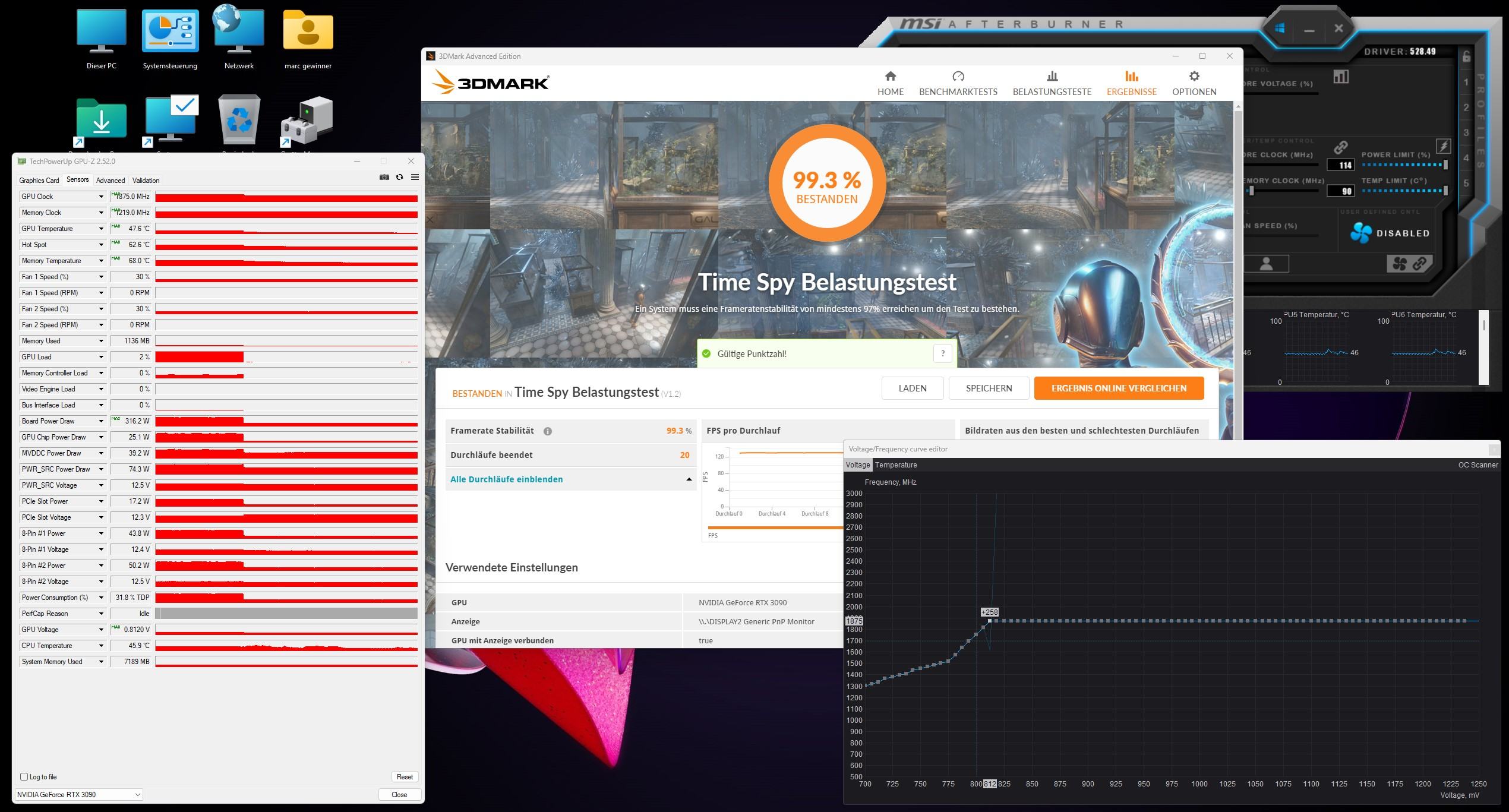Click the Framerate Stabilität info icon

coord(547,431)
